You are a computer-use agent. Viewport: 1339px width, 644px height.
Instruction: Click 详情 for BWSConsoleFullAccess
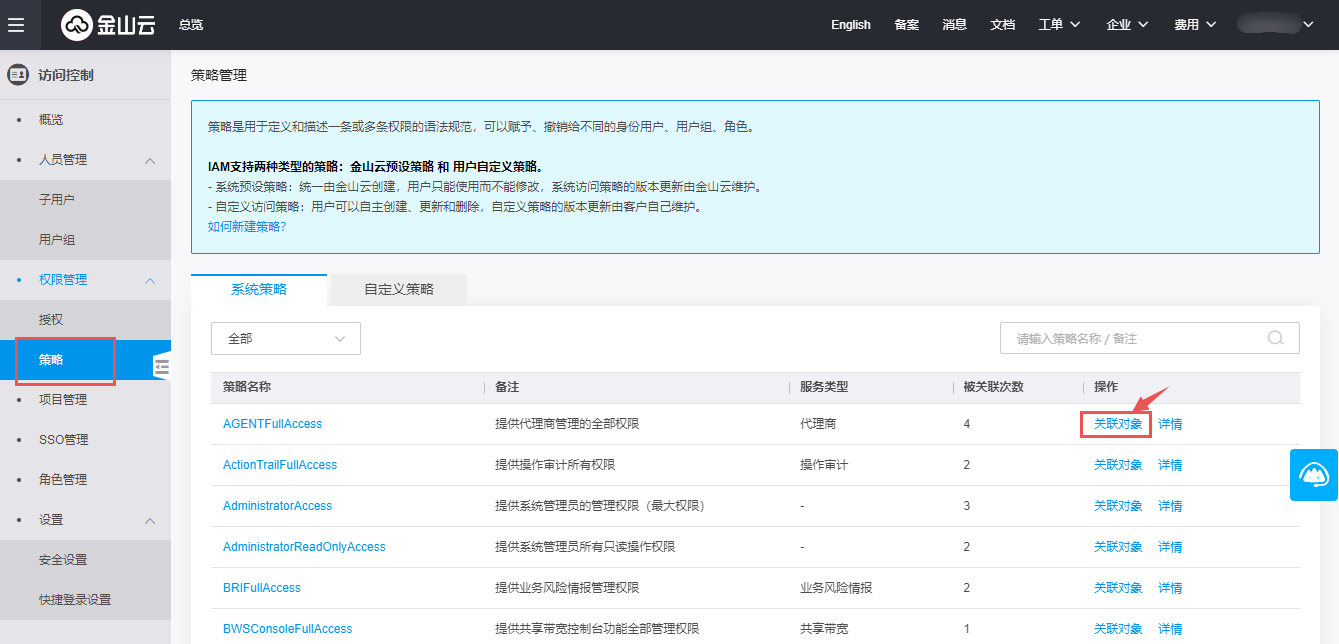[x=1170, y=629]
